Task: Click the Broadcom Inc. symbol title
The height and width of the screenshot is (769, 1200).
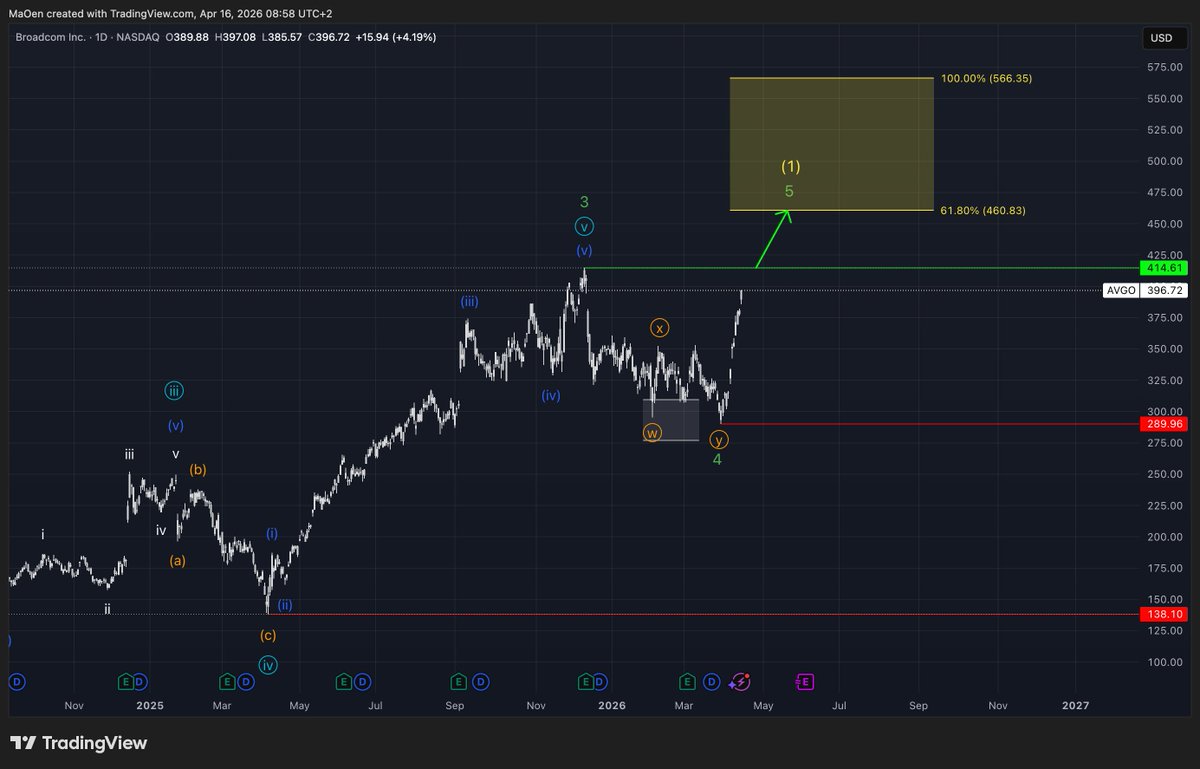Action: [50, 37]
